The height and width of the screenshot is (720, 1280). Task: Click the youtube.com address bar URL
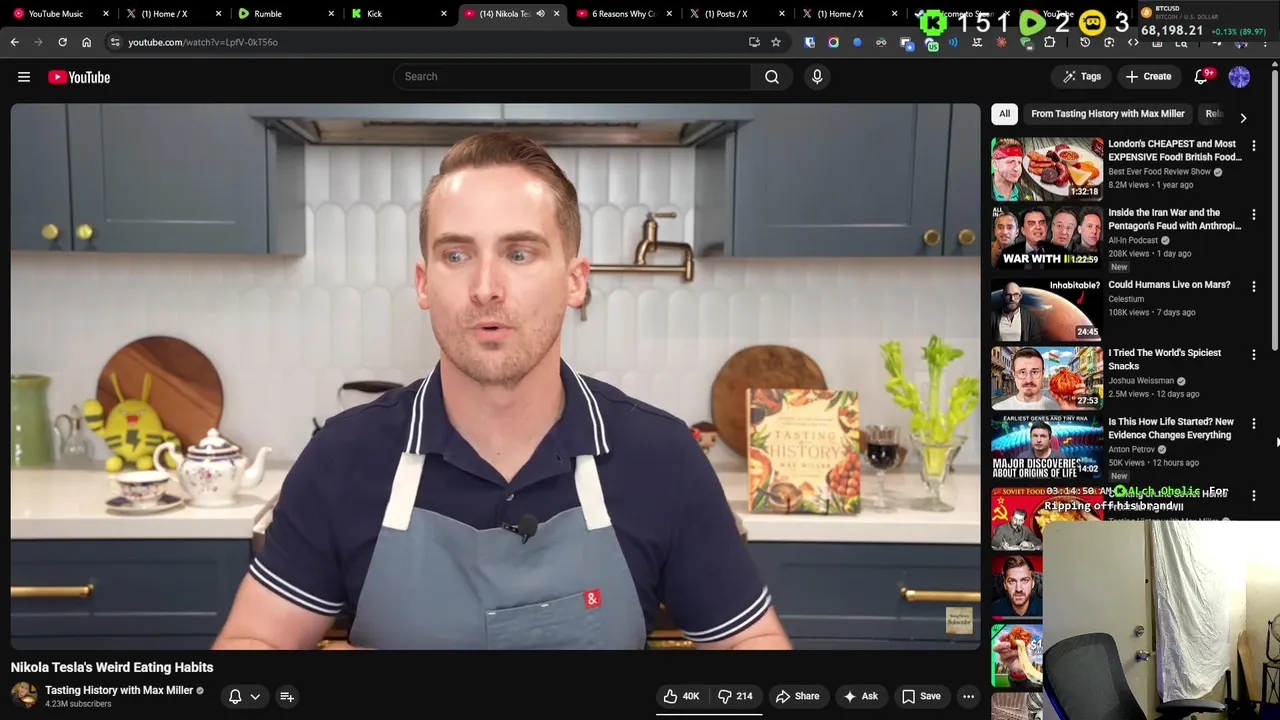point(203,42)
